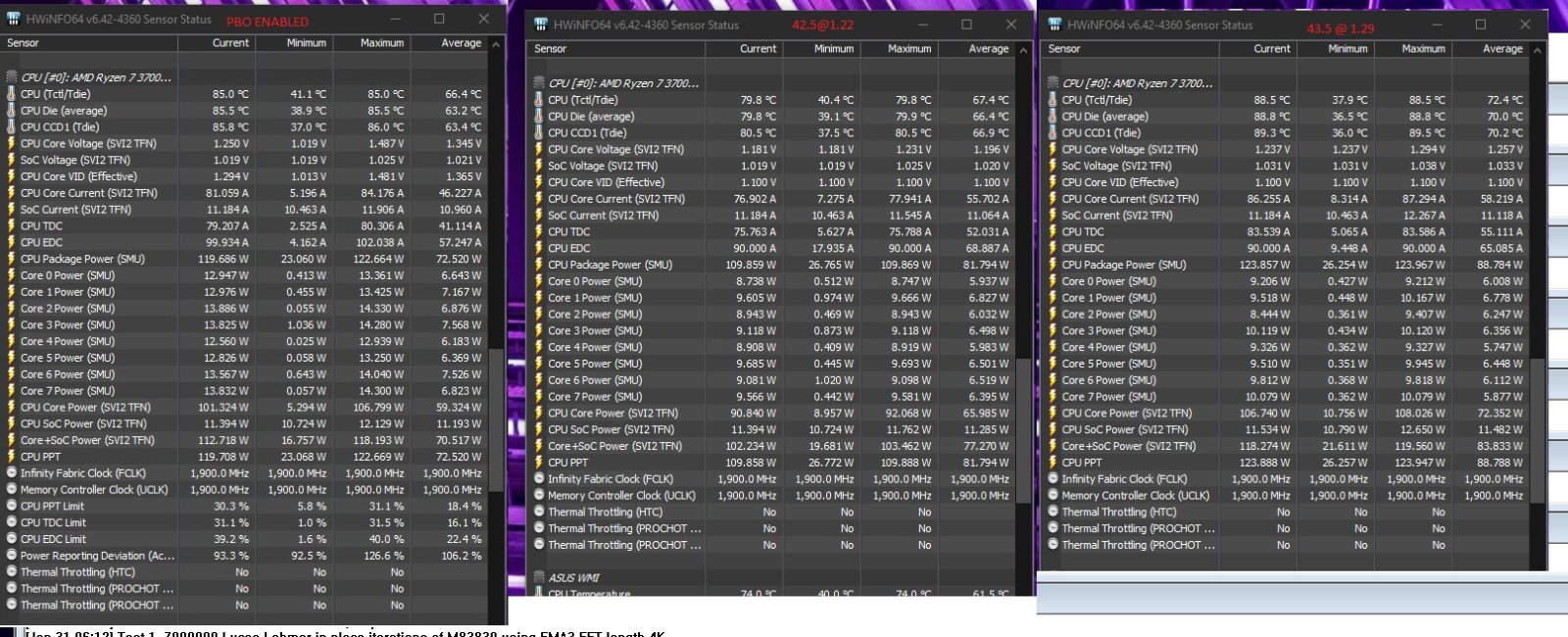Click SoC Current lightning icon in 42.5@1.22 window
1568x637 pixels.
pyautogui.click(x=539, y=215)
